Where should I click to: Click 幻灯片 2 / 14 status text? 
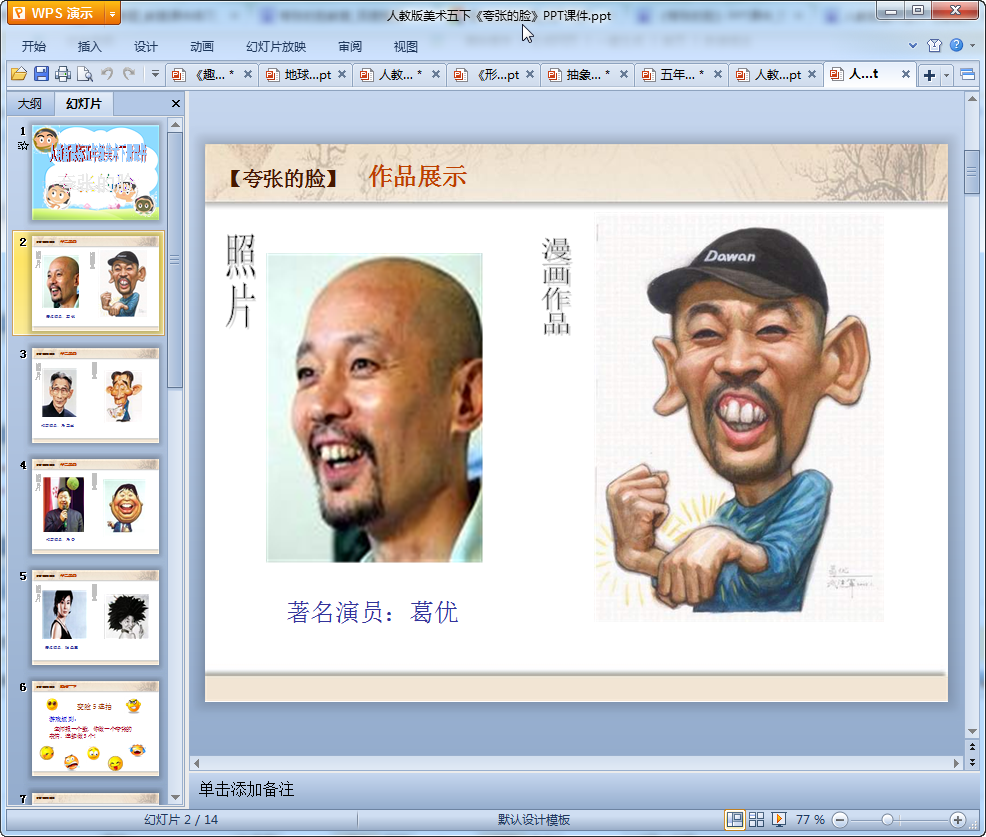[x=181, y=819]
